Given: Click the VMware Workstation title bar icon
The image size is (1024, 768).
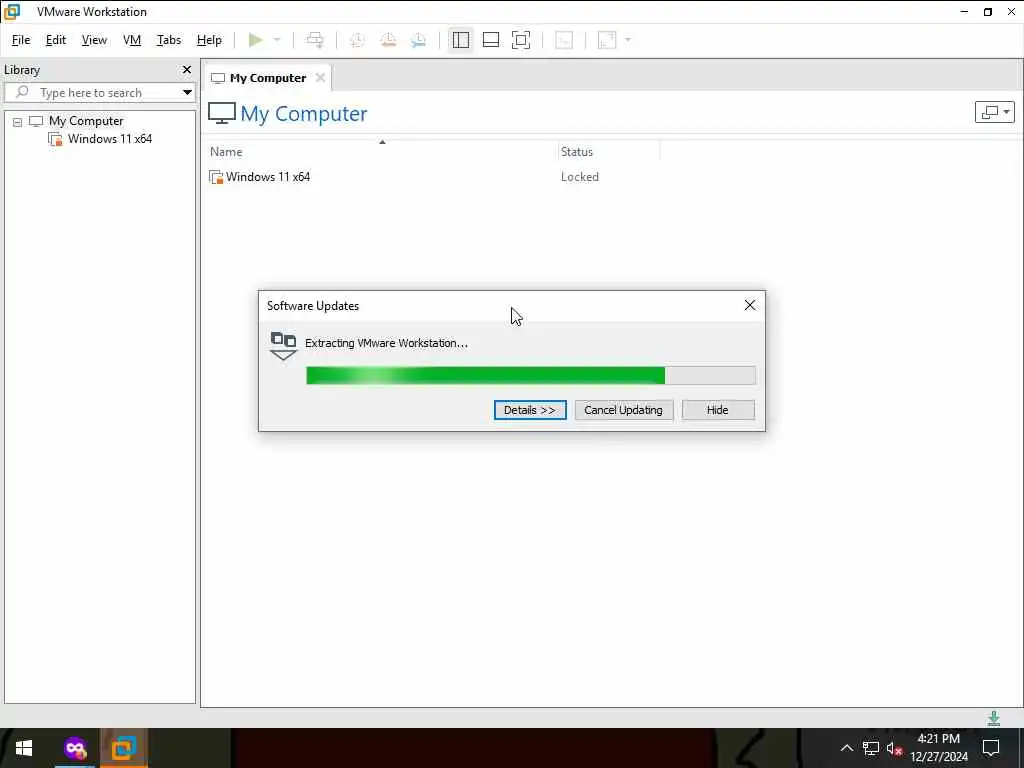Looking at the screenshot, I should (12, 11).
